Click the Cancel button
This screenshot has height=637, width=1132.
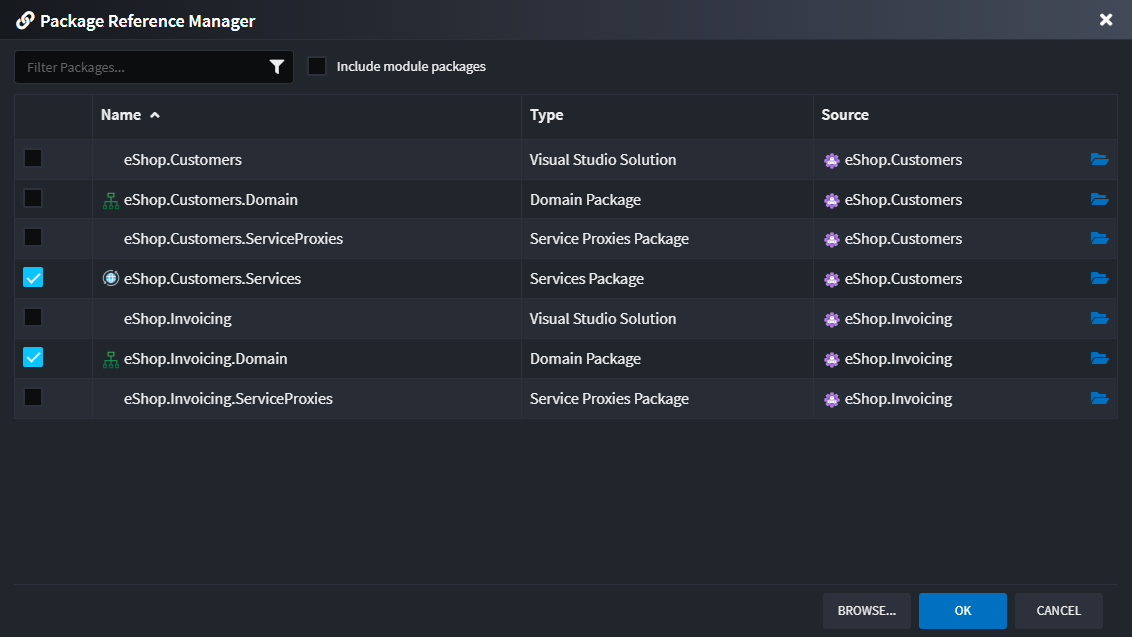[x=1058, y=611]
